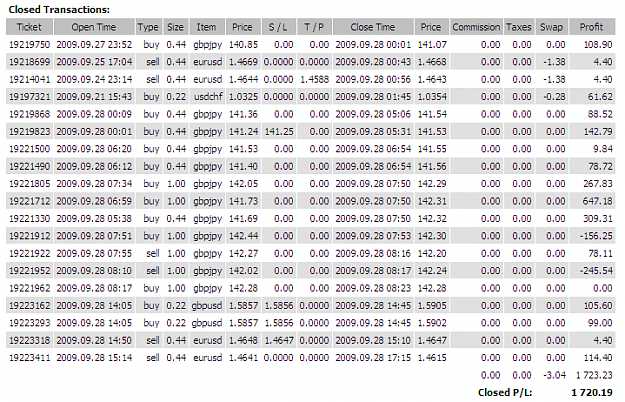625x402 pixels.
Task: Click profit value 105.60
Action: 598,306
